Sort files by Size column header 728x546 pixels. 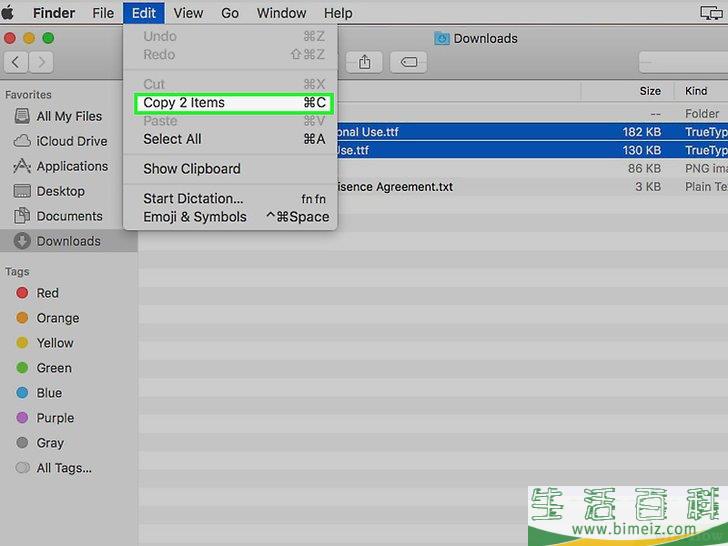650,91
